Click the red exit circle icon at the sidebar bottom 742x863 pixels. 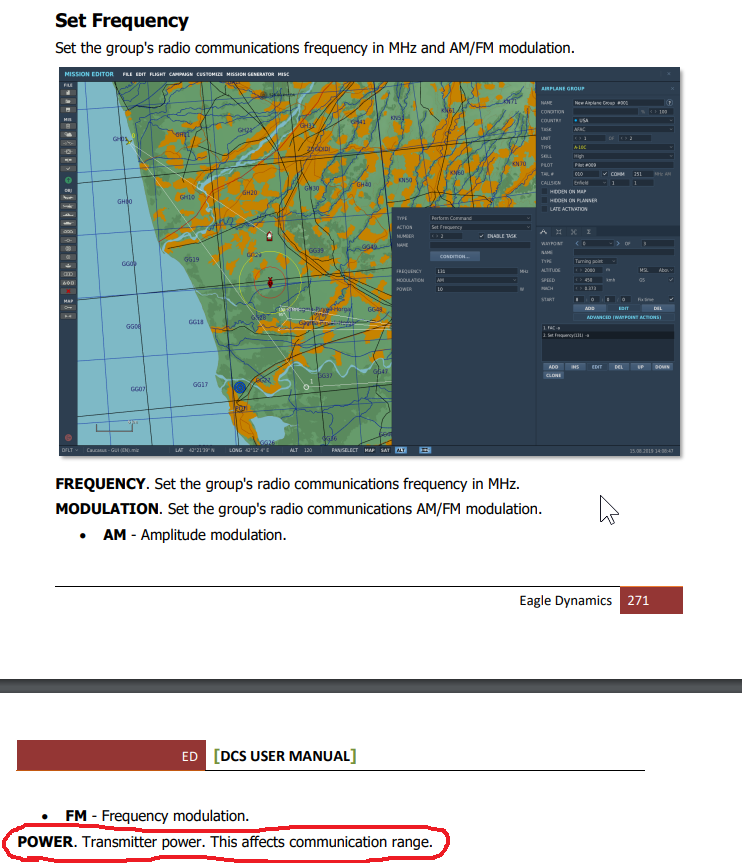pos(68,438)
